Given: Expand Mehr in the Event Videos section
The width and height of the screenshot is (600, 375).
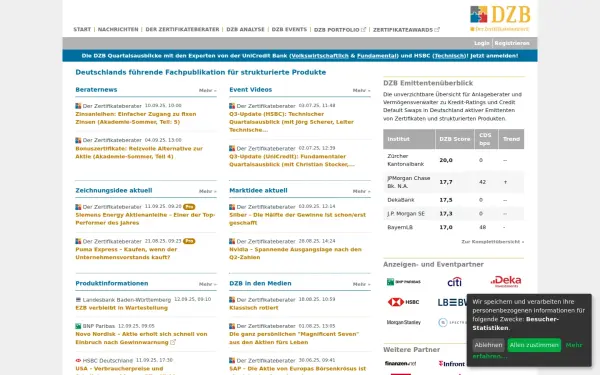Looking at the screenshot, I should [x=361, y=91].
